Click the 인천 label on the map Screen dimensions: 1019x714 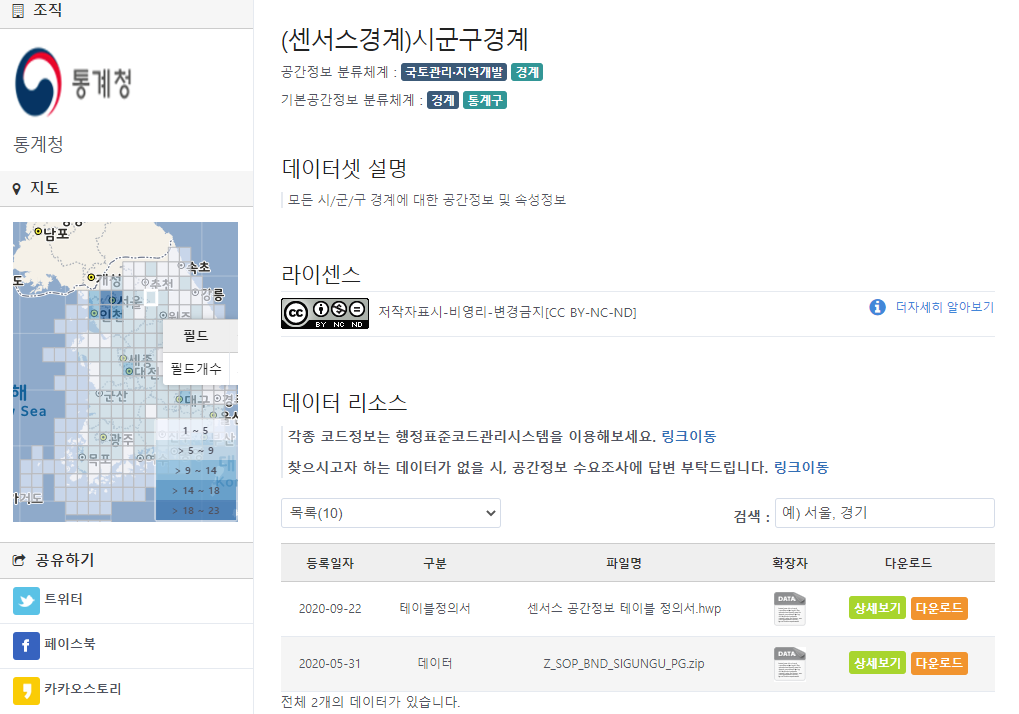pos(110,314)
